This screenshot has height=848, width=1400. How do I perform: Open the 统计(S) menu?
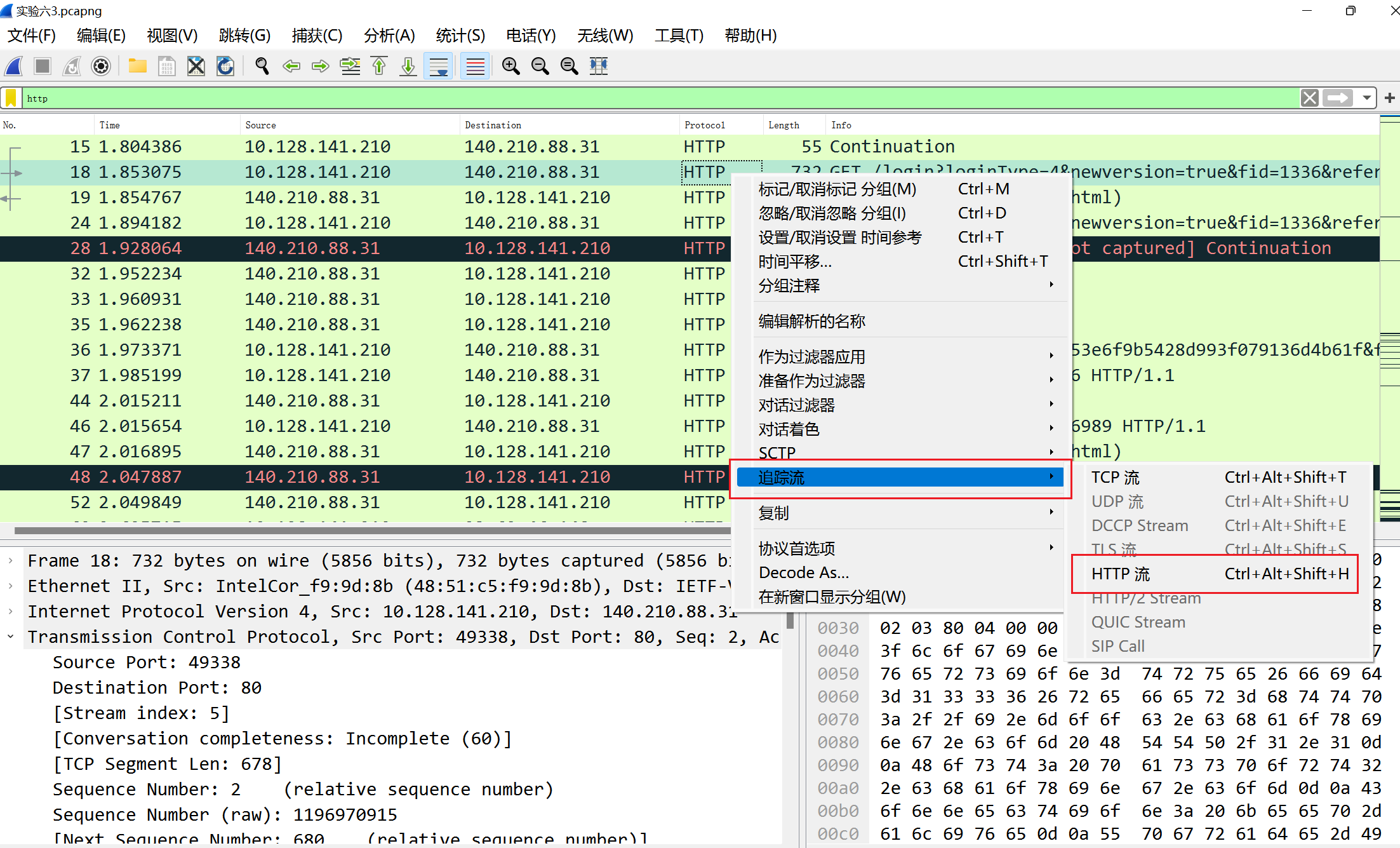pyautogui.click(x=460, y=36)
